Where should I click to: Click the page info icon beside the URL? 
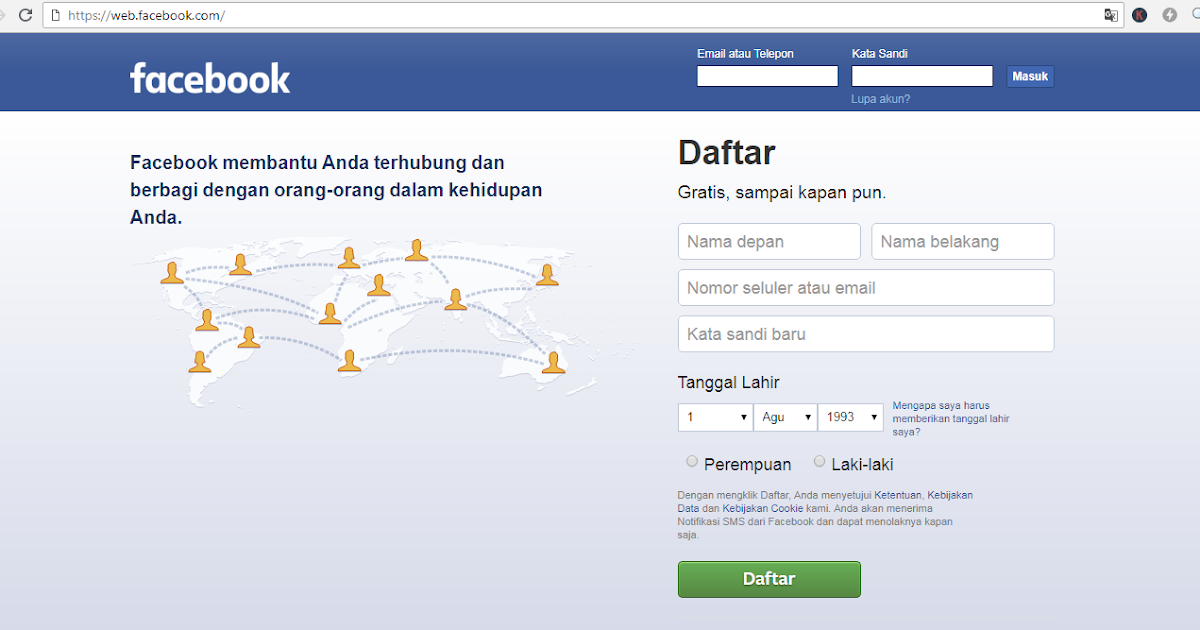[x=55, y=15]
